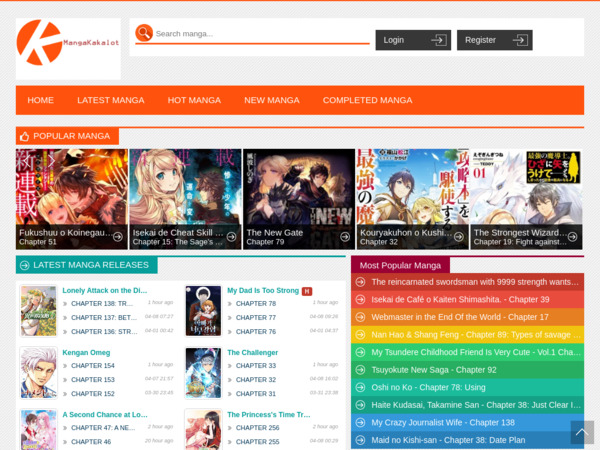The height and width of the screenshot is (450, 600).
Task: Click arrow icon beside reincarnated swordsman entry
Action: pos(360,282)
